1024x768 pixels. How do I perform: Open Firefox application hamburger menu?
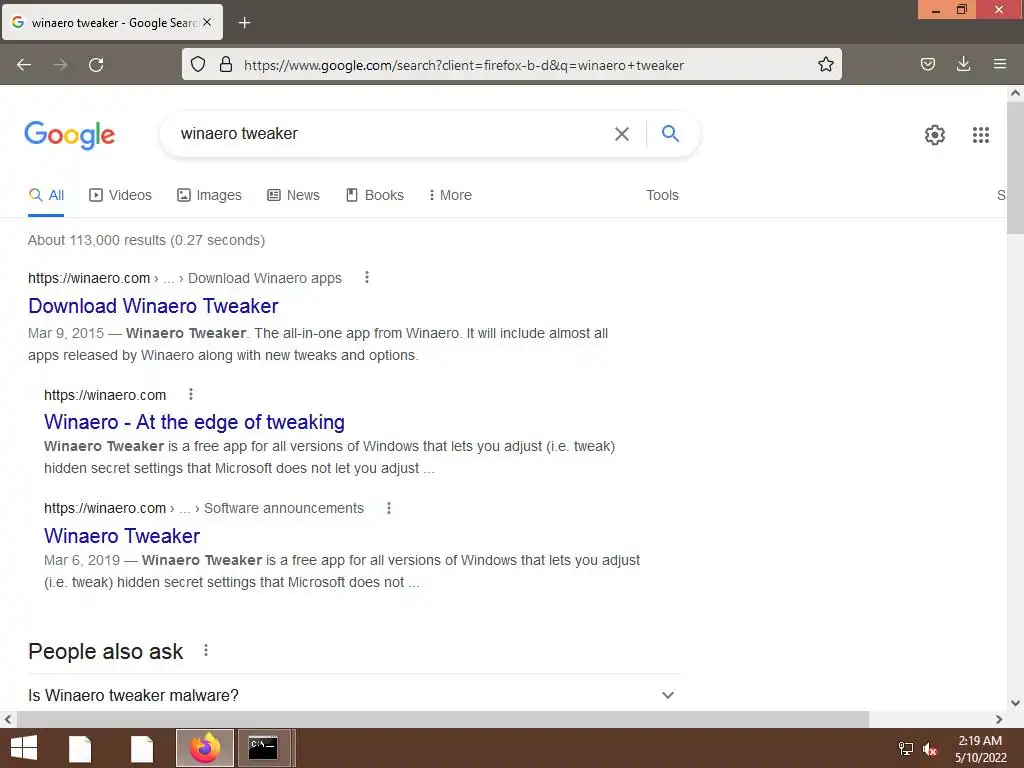click(x=1000, y=64)
